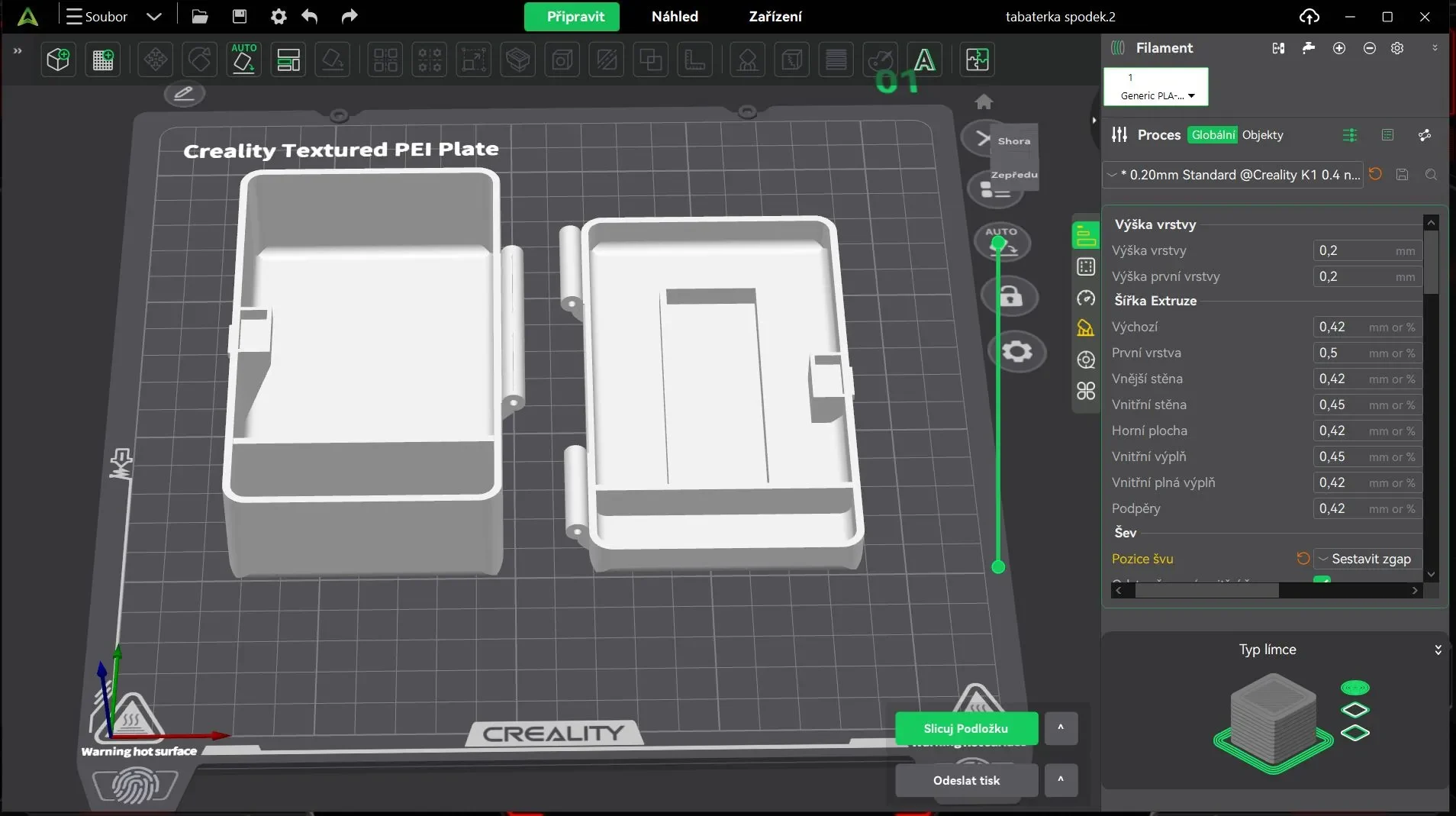This screenshot has height=816, width=1456.
Task: Expand the Odeslat tisk options arrow
Action: (x=1061, y=780)
